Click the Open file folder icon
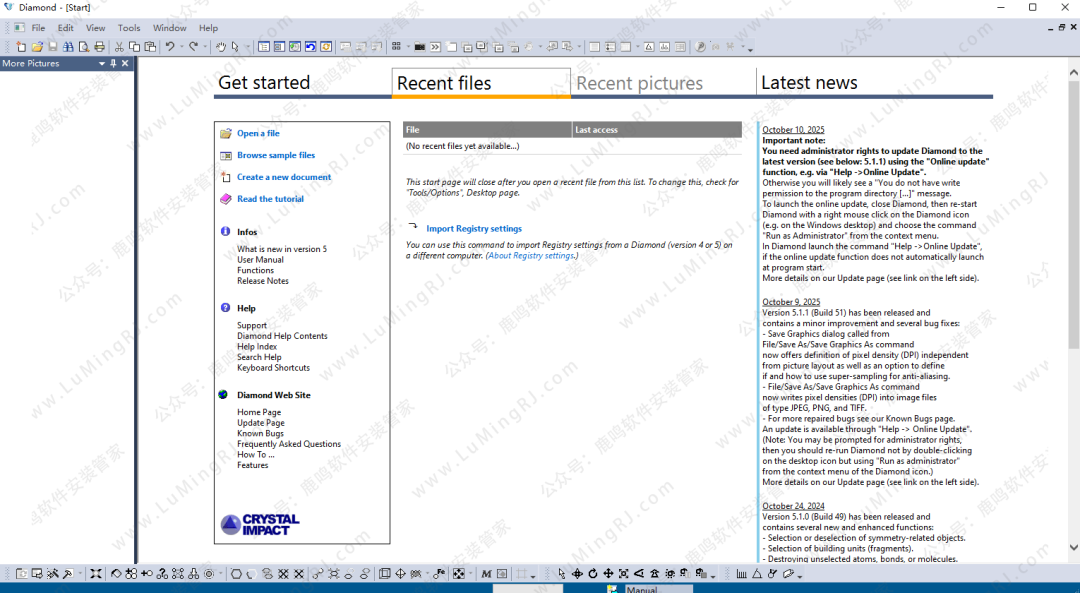The width and height of the screenshot is (1080, 593). [37, 47]
